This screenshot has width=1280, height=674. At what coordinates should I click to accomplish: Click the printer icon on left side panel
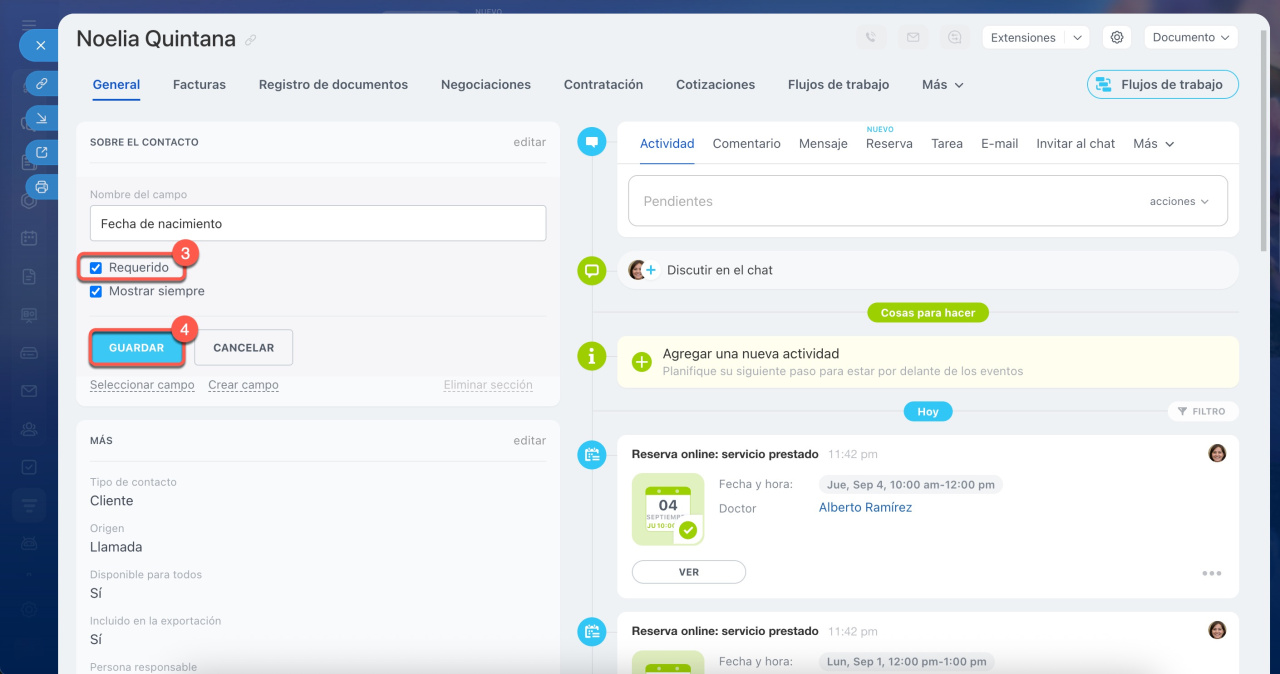41,187
